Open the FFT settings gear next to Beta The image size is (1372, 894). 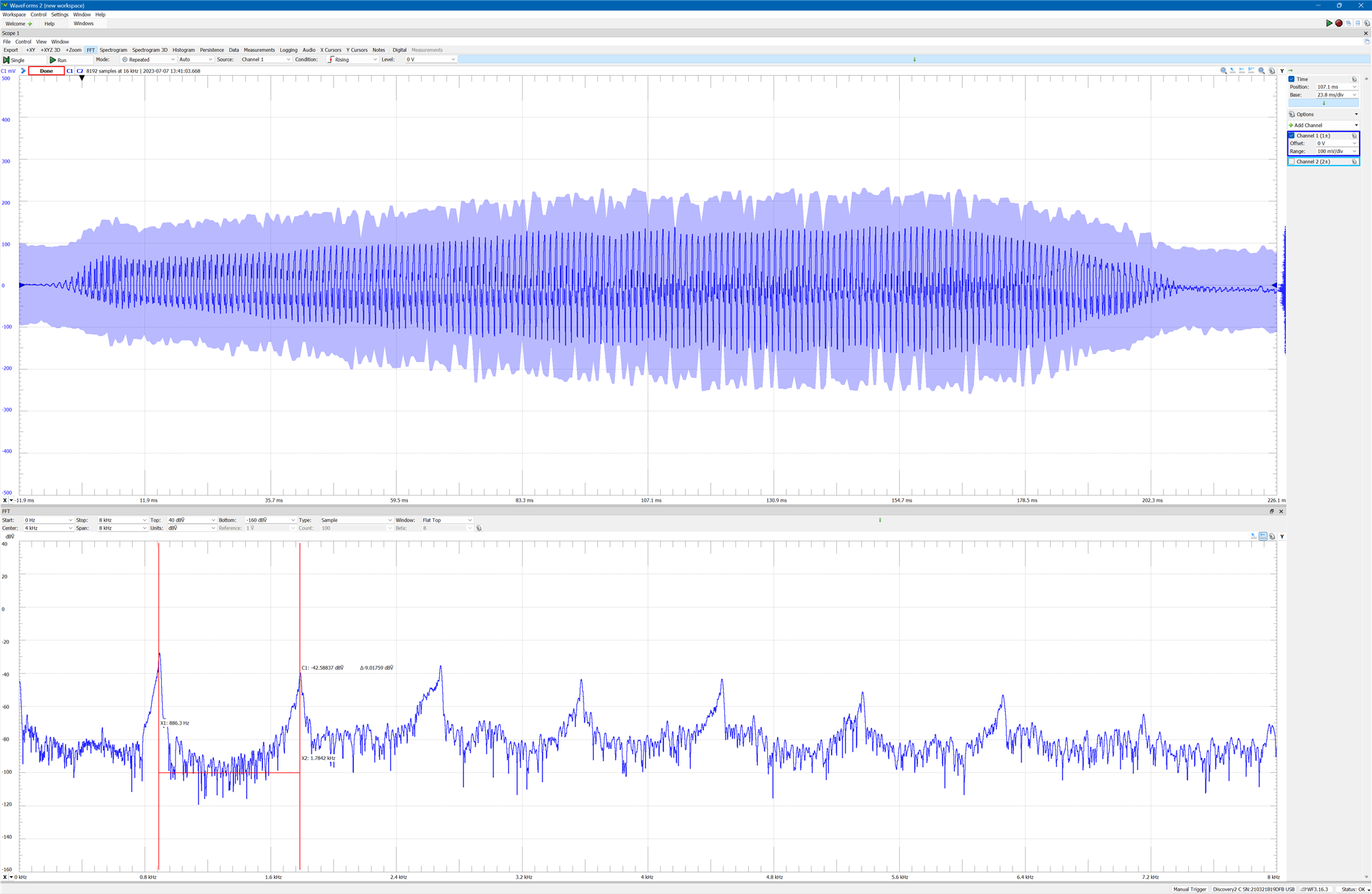(479, 528)
